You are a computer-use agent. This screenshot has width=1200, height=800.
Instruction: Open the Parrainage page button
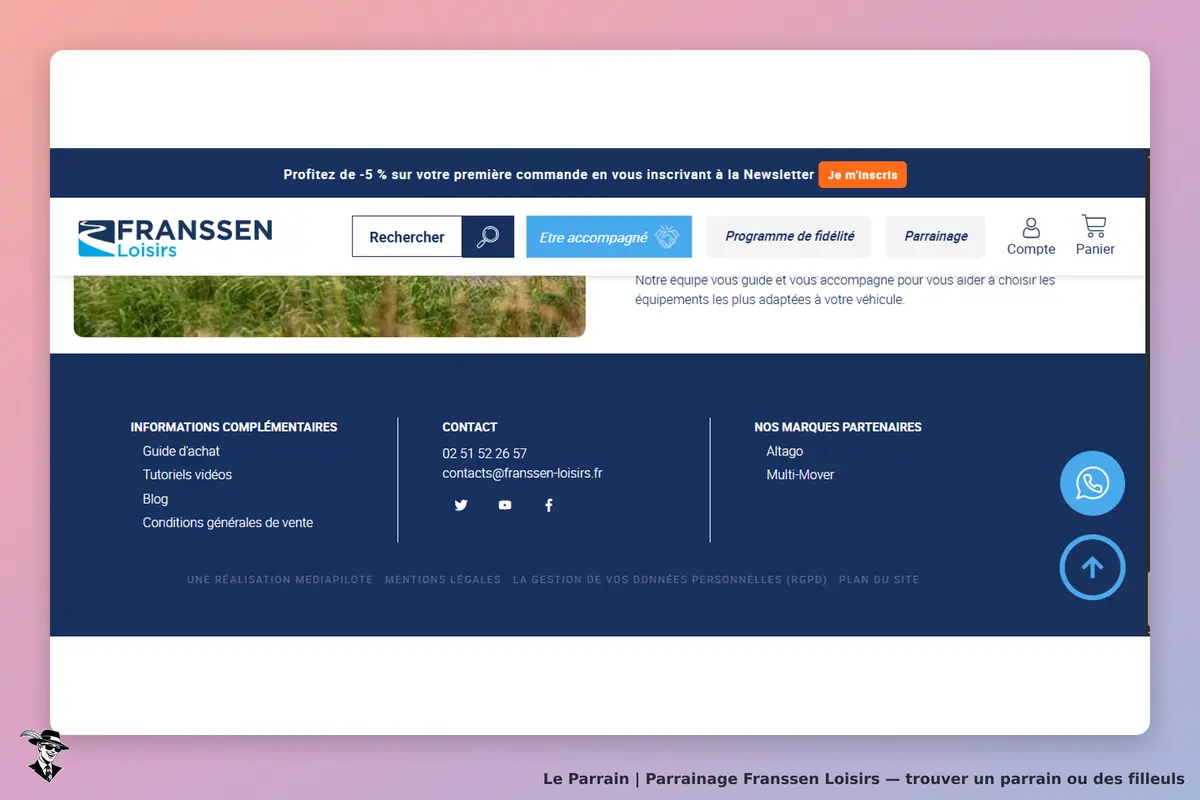936,237
